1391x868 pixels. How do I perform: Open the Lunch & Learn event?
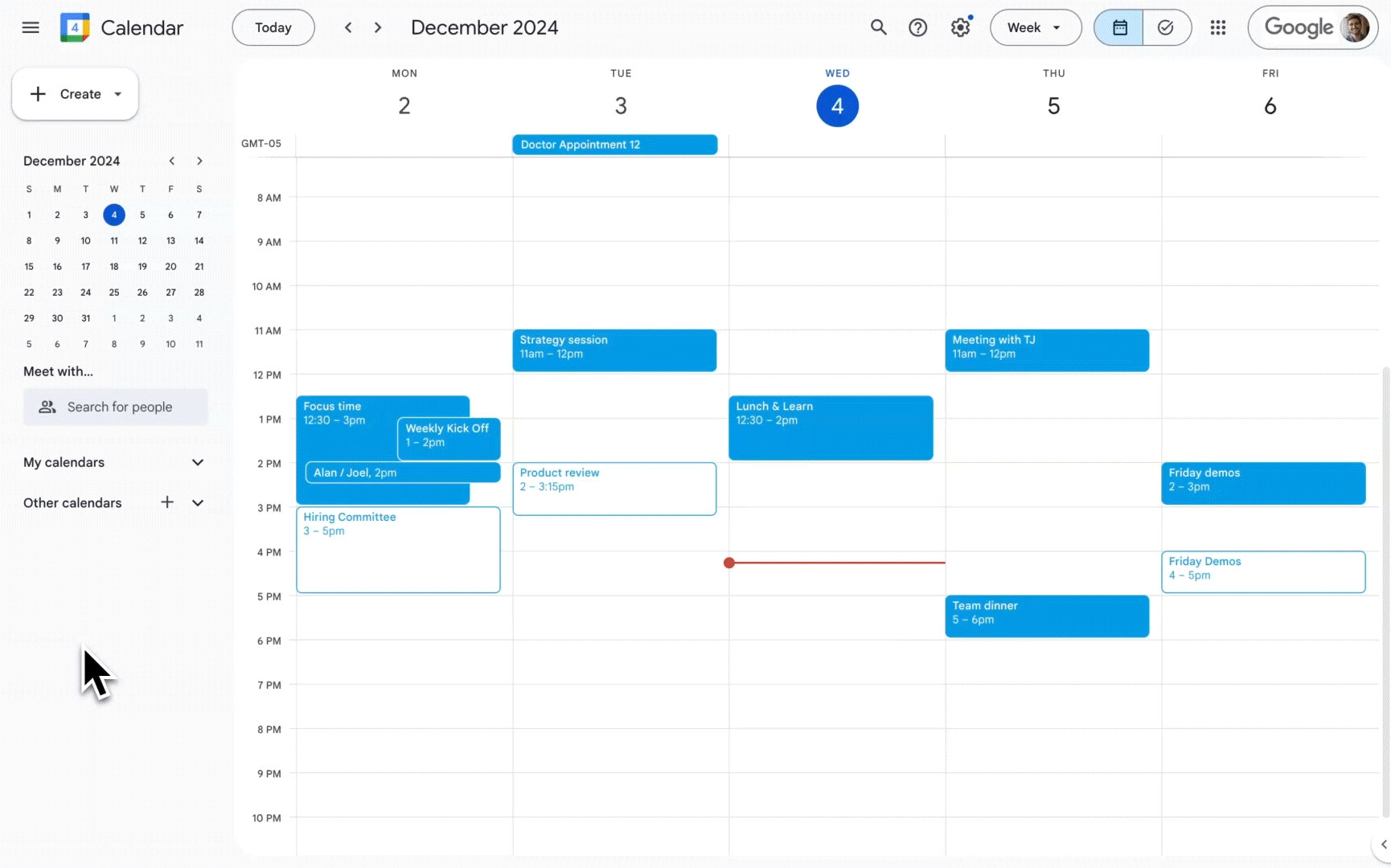point(830,428)
